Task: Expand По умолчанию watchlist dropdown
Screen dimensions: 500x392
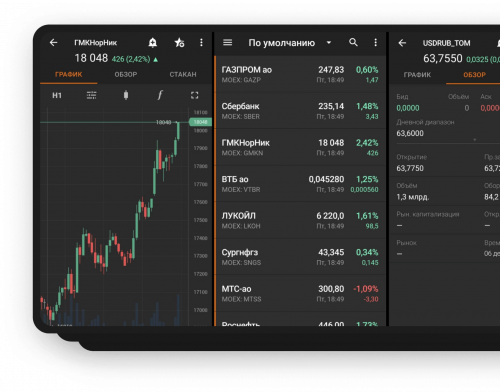Action: coord(329,43)
